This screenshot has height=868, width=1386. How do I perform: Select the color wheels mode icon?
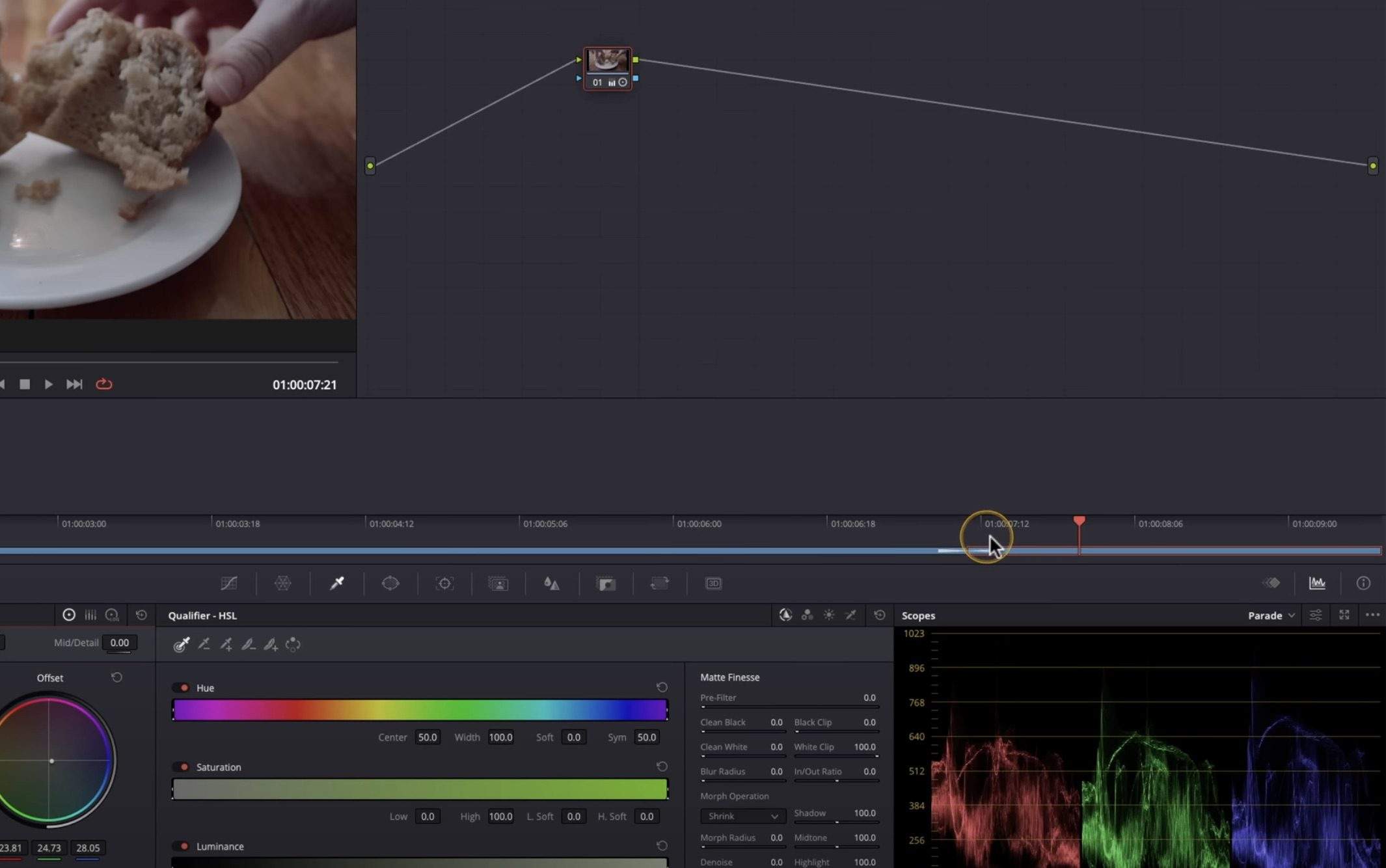tap(68, 615)
